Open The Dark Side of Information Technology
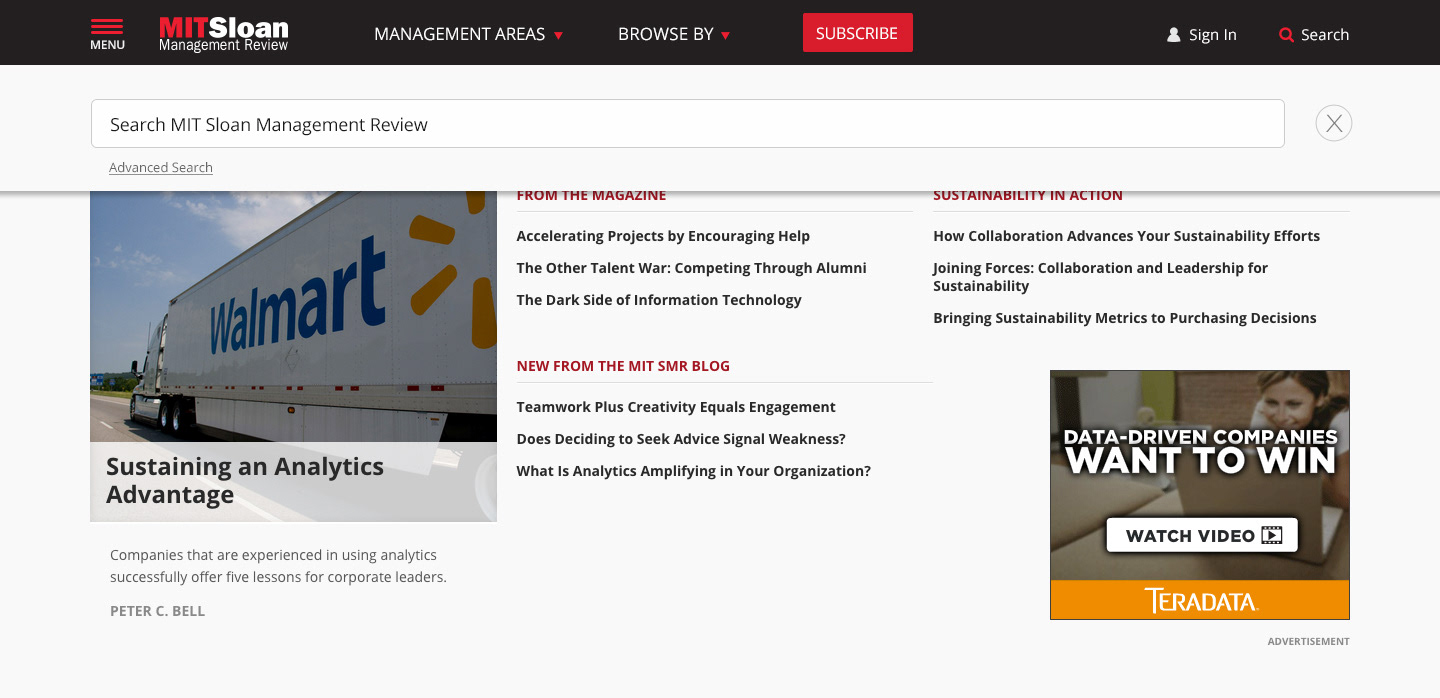This screenshot has height=698, width=1440. point(659,300)
